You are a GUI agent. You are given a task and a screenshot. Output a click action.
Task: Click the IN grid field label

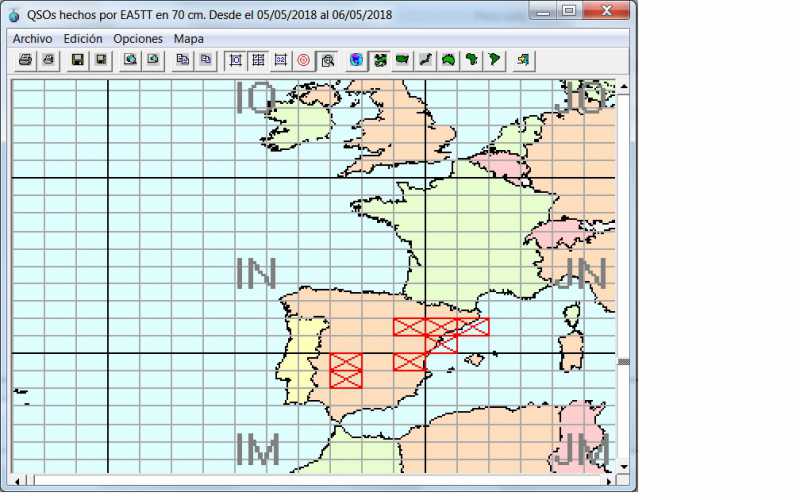[x=257, y=273]
